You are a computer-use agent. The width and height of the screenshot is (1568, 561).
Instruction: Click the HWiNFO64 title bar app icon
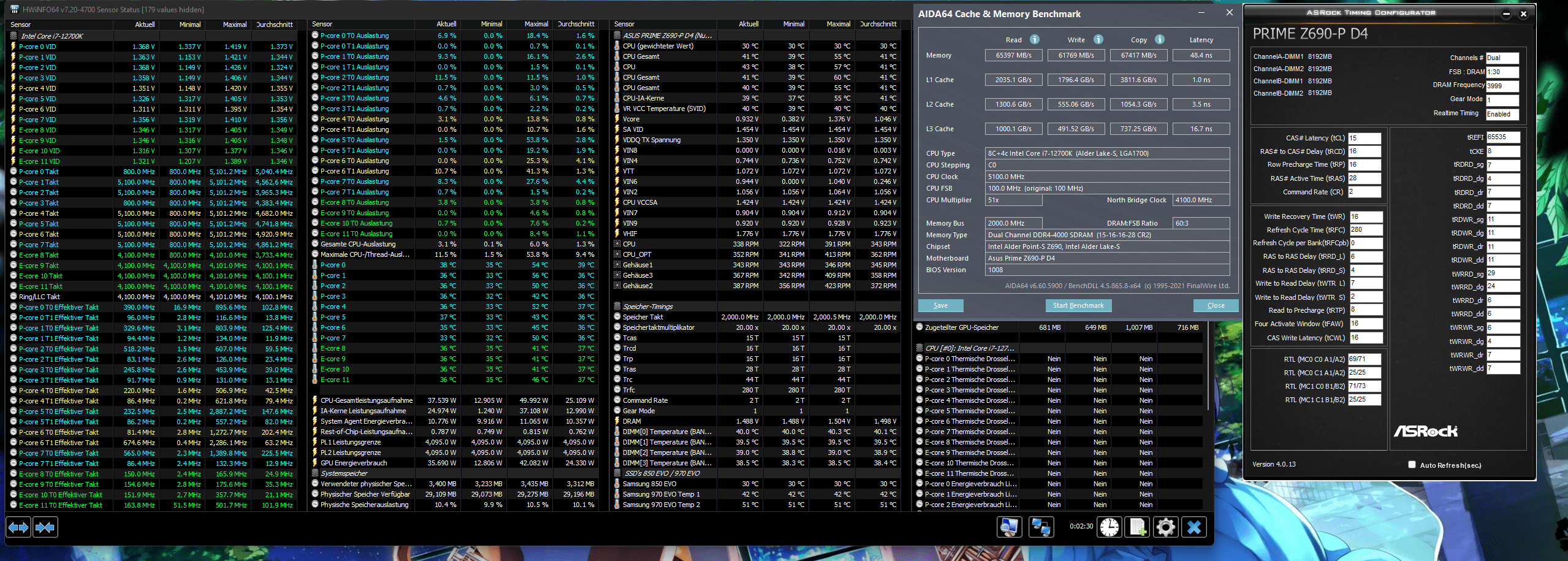pyautogui.click(x=15, y=9)
